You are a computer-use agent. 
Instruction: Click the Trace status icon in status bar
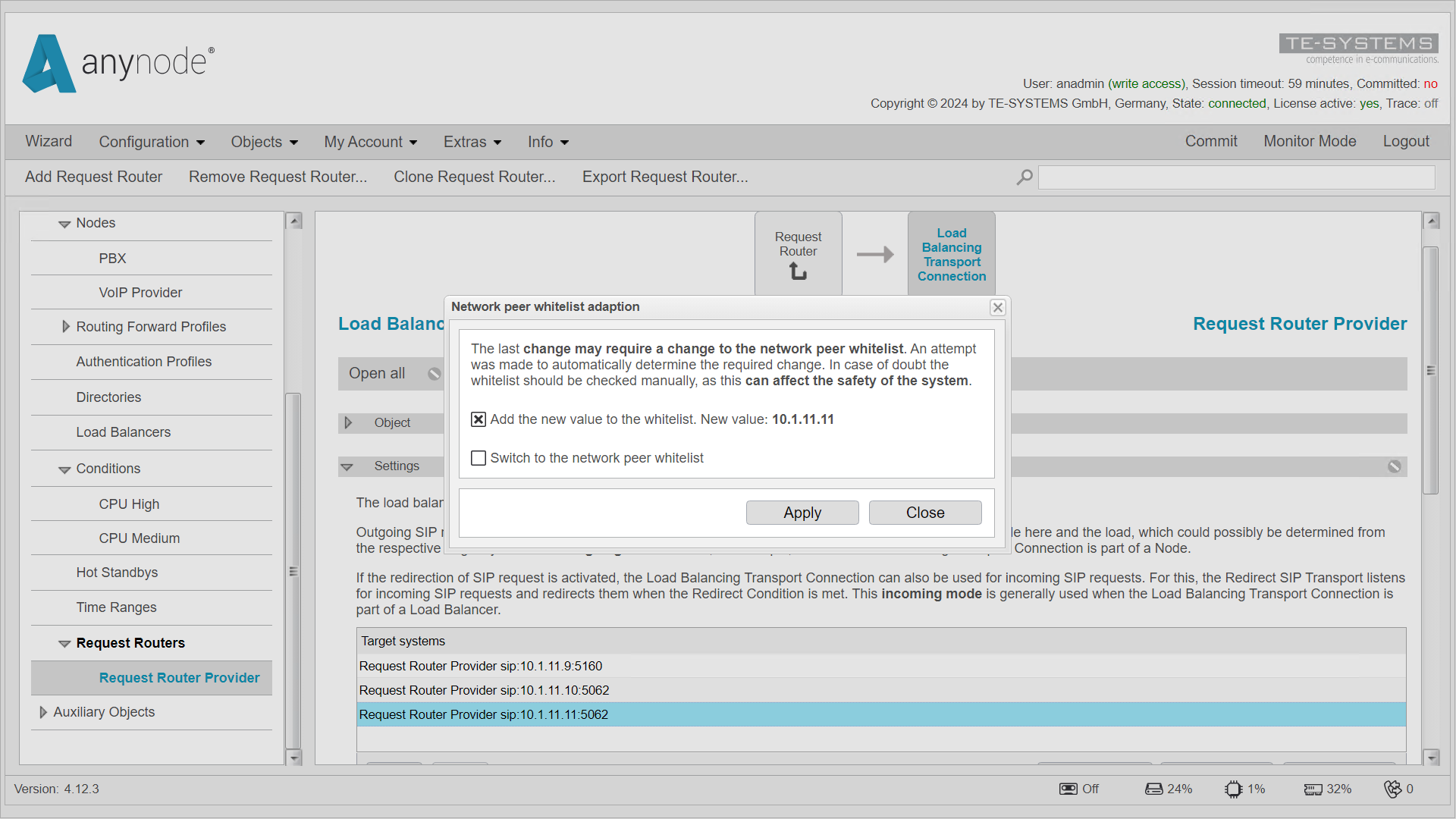tap(1068, 789)
